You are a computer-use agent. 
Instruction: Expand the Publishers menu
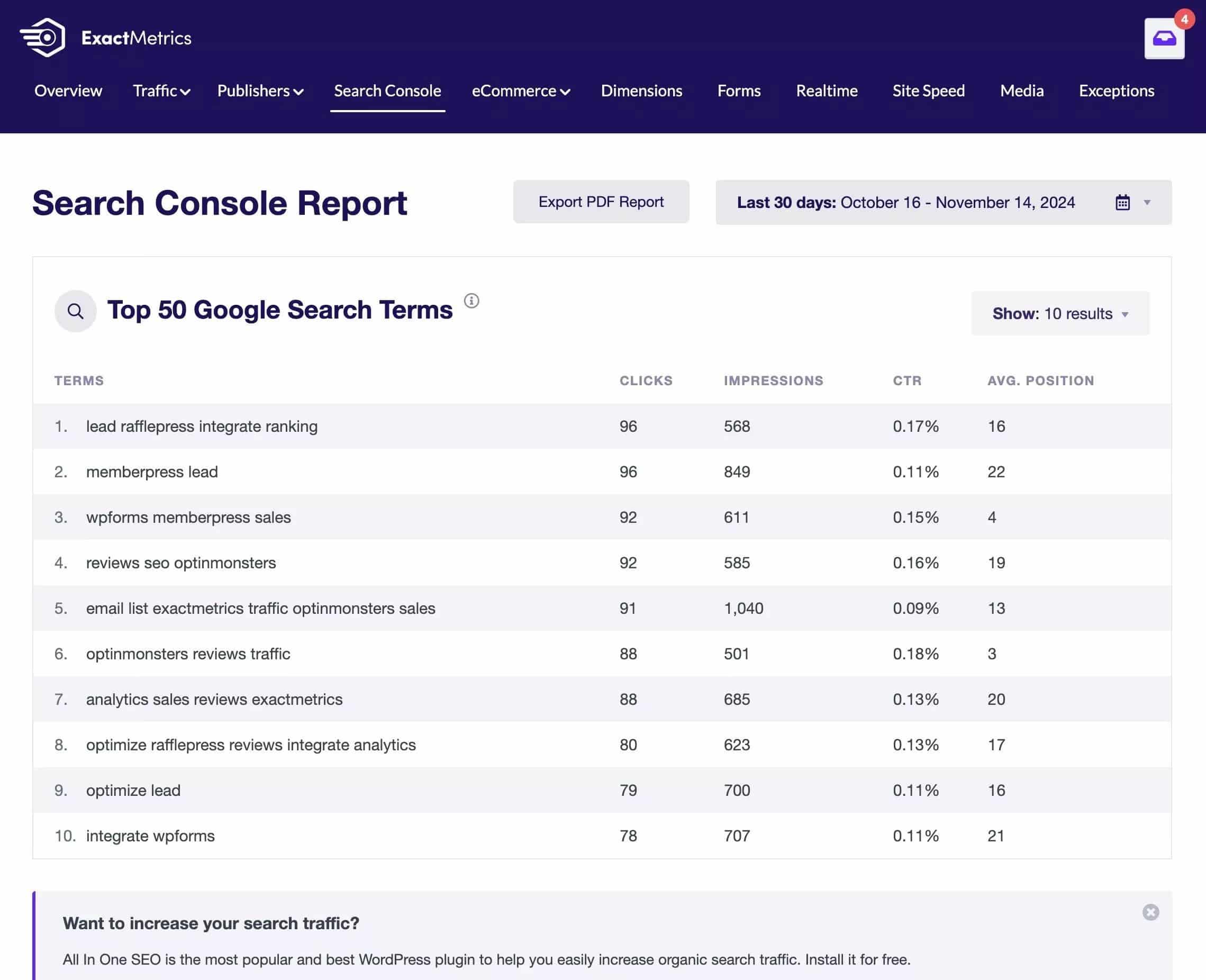pyautogui.click(x=260, y=91)
